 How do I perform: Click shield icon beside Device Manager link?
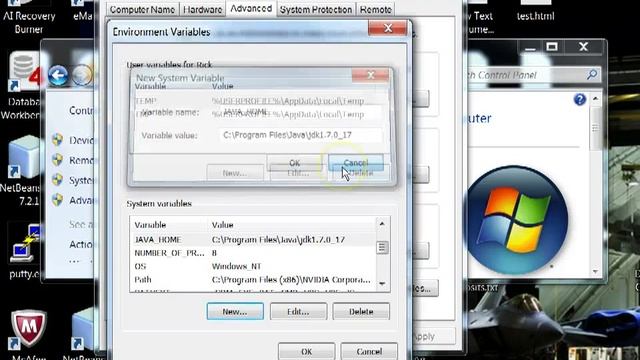[58, 140]
